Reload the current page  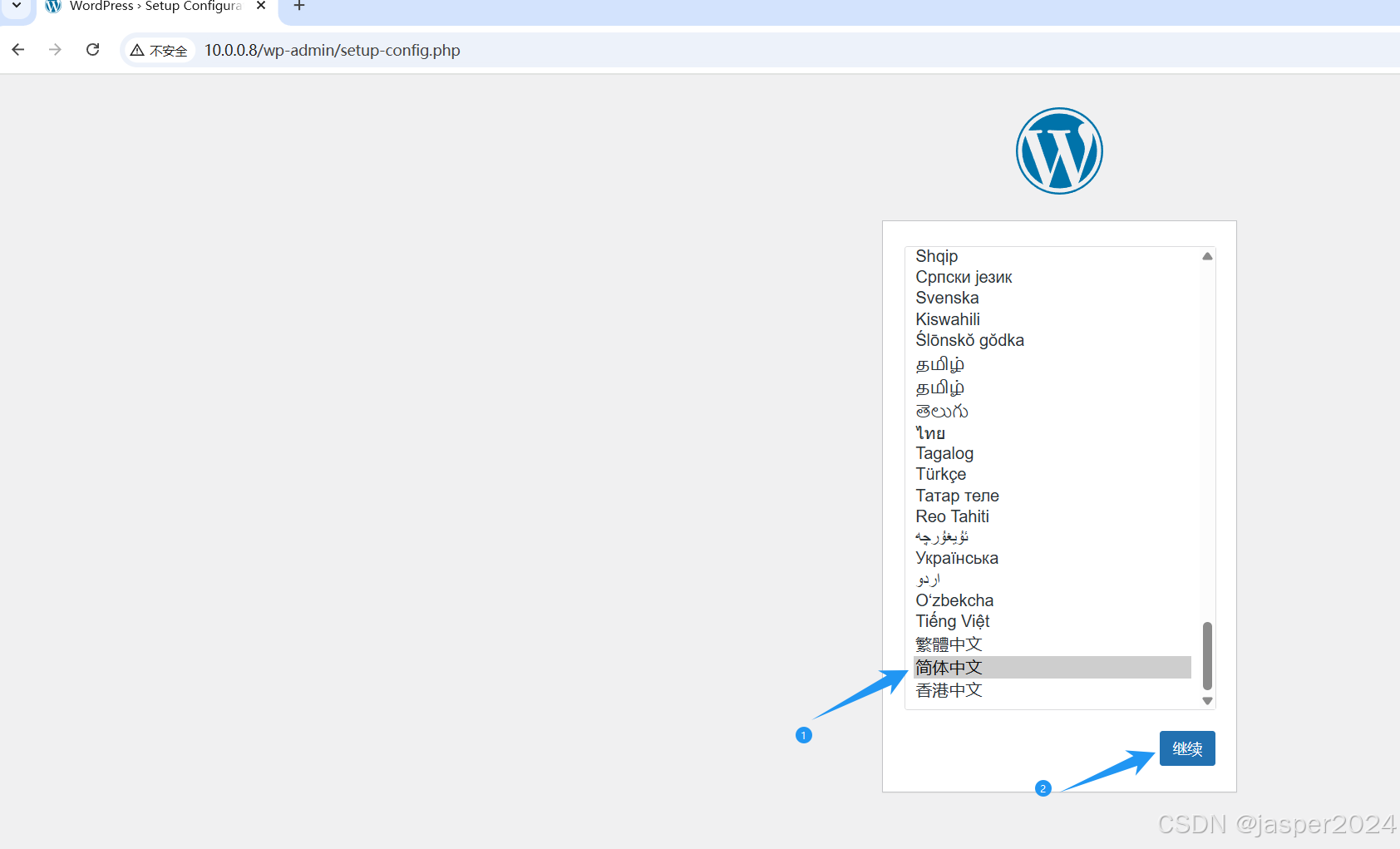click(x=93, y=50)
